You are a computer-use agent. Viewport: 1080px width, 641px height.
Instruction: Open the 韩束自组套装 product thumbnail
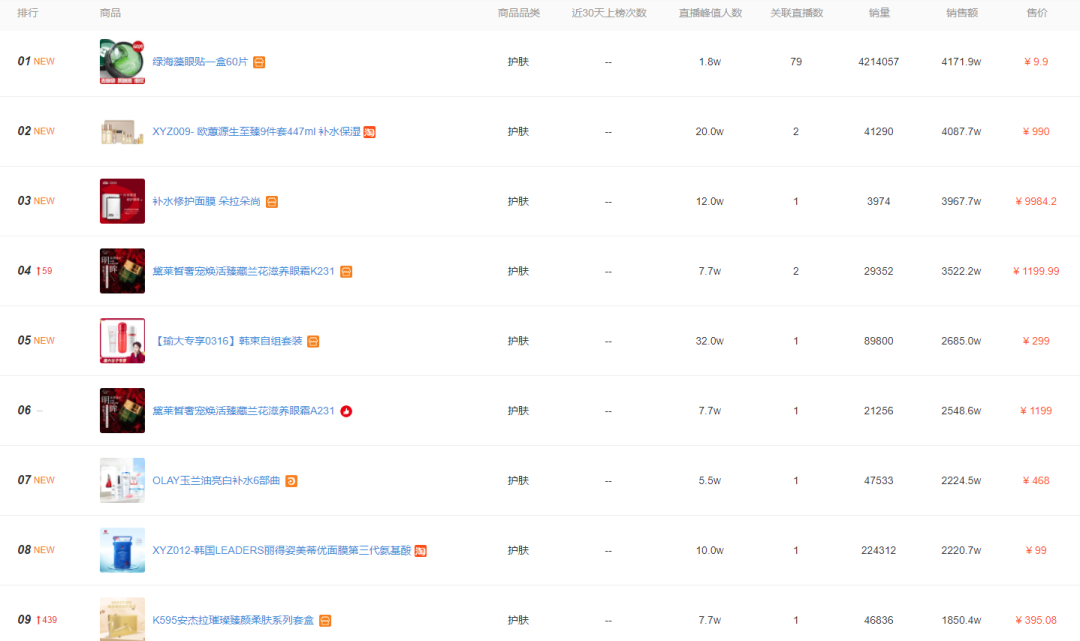(123, 341)
